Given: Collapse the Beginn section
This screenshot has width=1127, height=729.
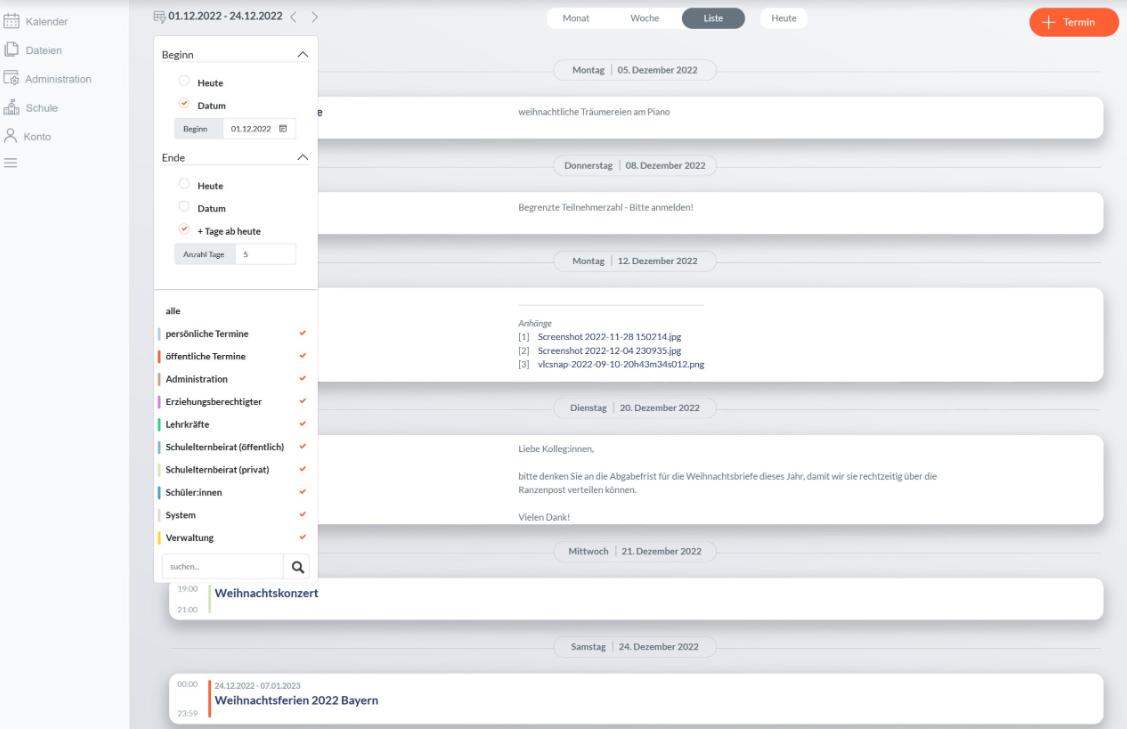Looking at the screenshot, I should tap(303, 55).
